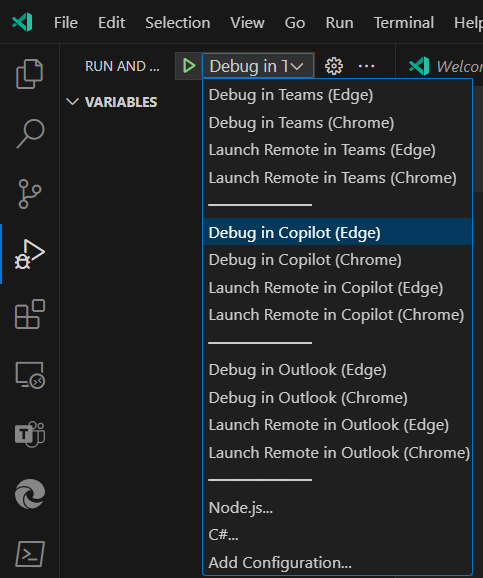Open the Edit menu
The image size is (483, 578).
click(x=111, y=23)
